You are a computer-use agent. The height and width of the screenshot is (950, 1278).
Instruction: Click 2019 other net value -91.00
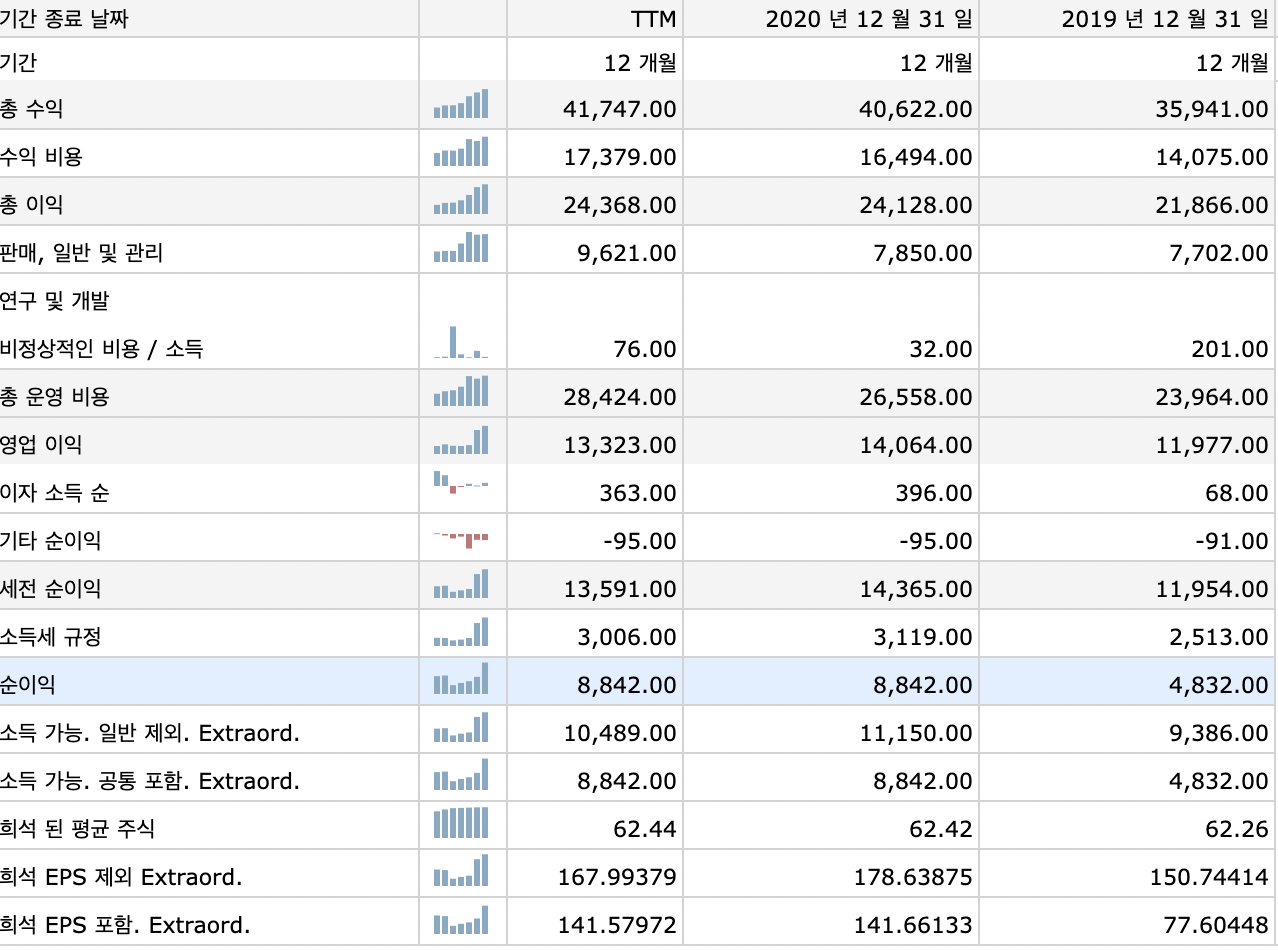point(1232,541)
